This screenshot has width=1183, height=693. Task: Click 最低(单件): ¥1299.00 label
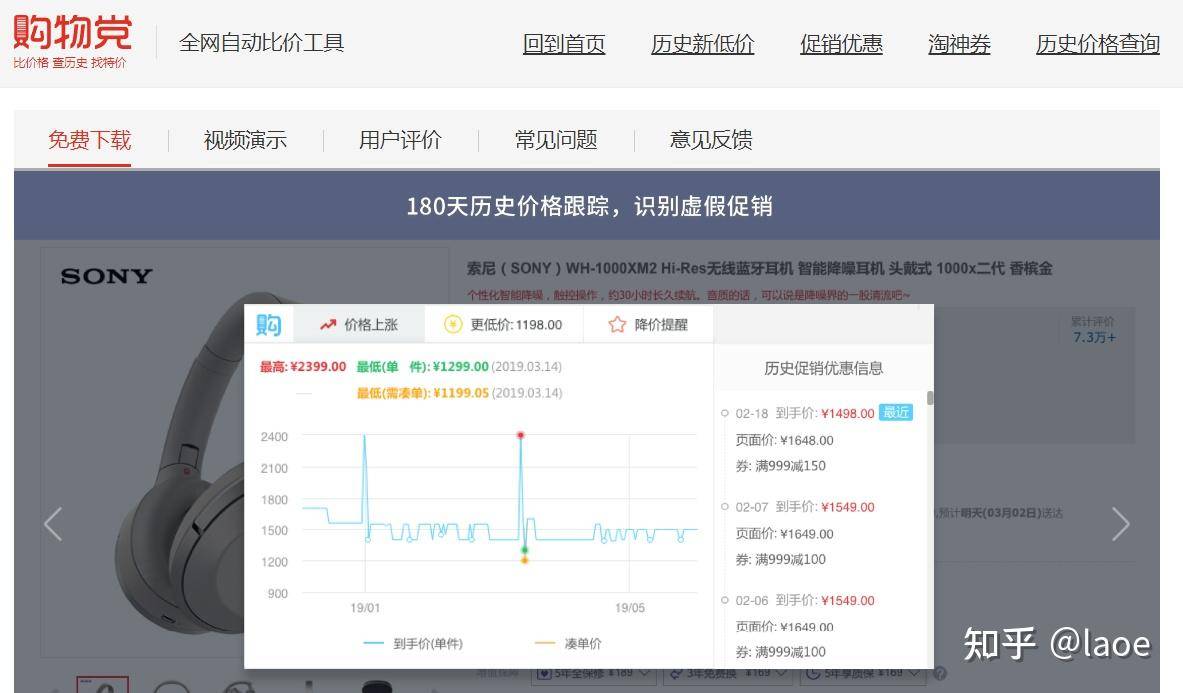coord(422,366)
